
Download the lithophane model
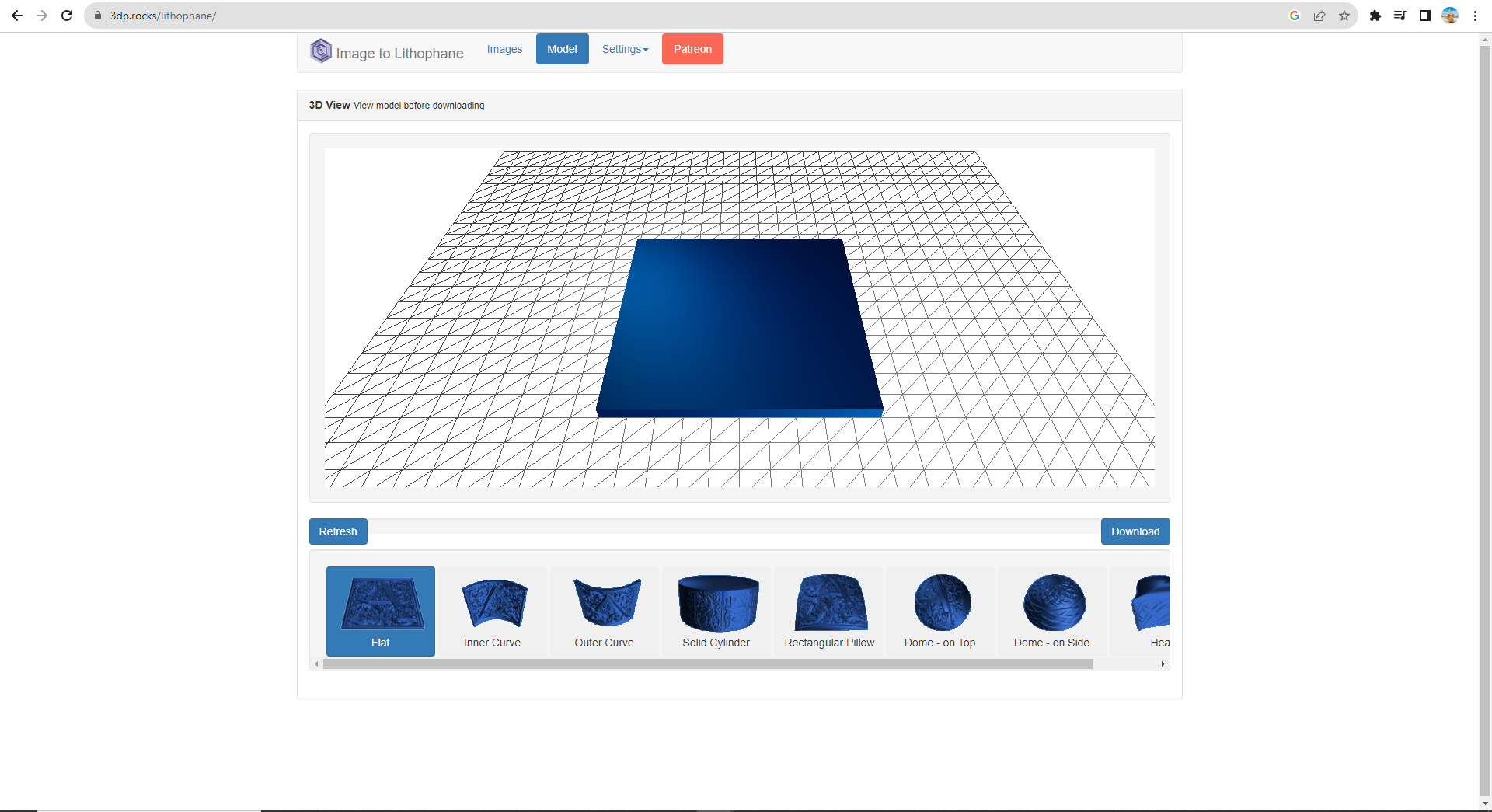(1135, 531)
